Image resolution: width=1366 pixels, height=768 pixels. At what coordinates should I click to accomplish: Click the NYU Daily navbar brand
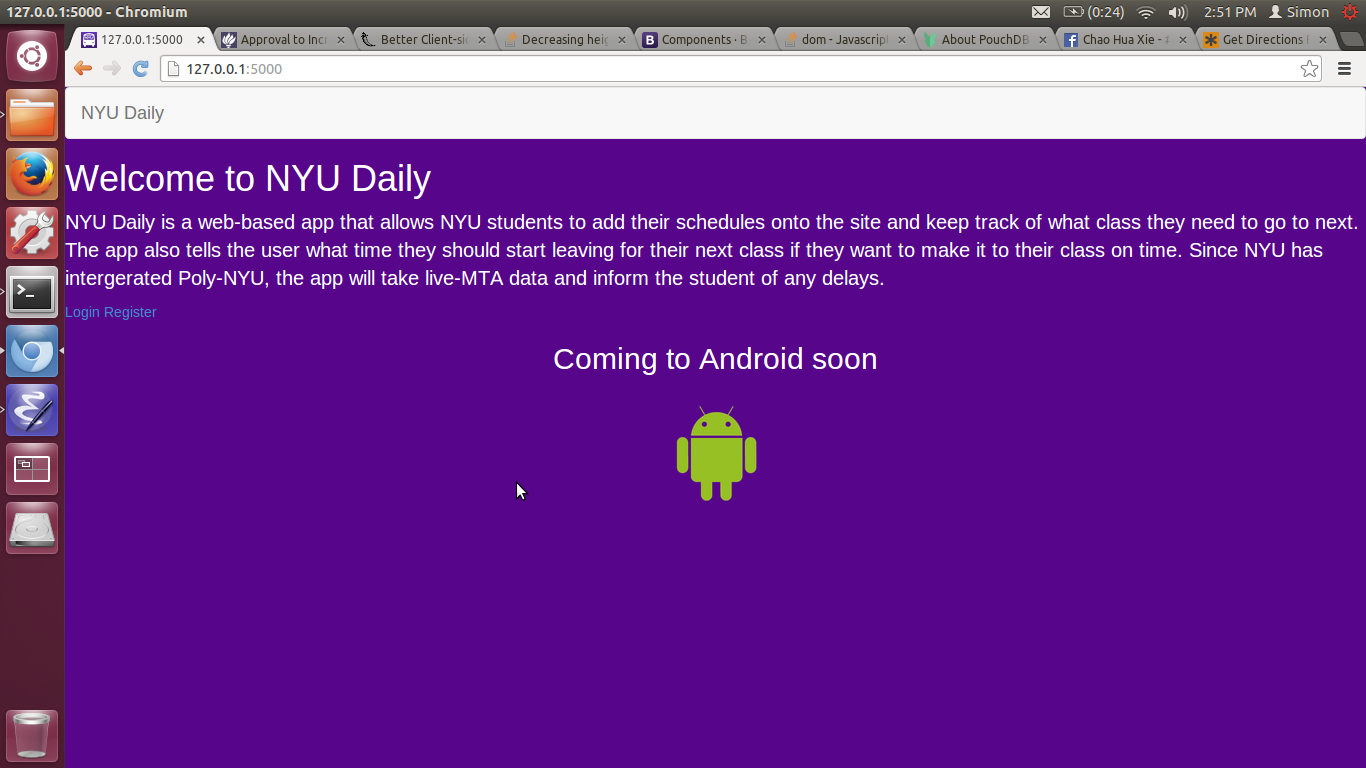122,113
